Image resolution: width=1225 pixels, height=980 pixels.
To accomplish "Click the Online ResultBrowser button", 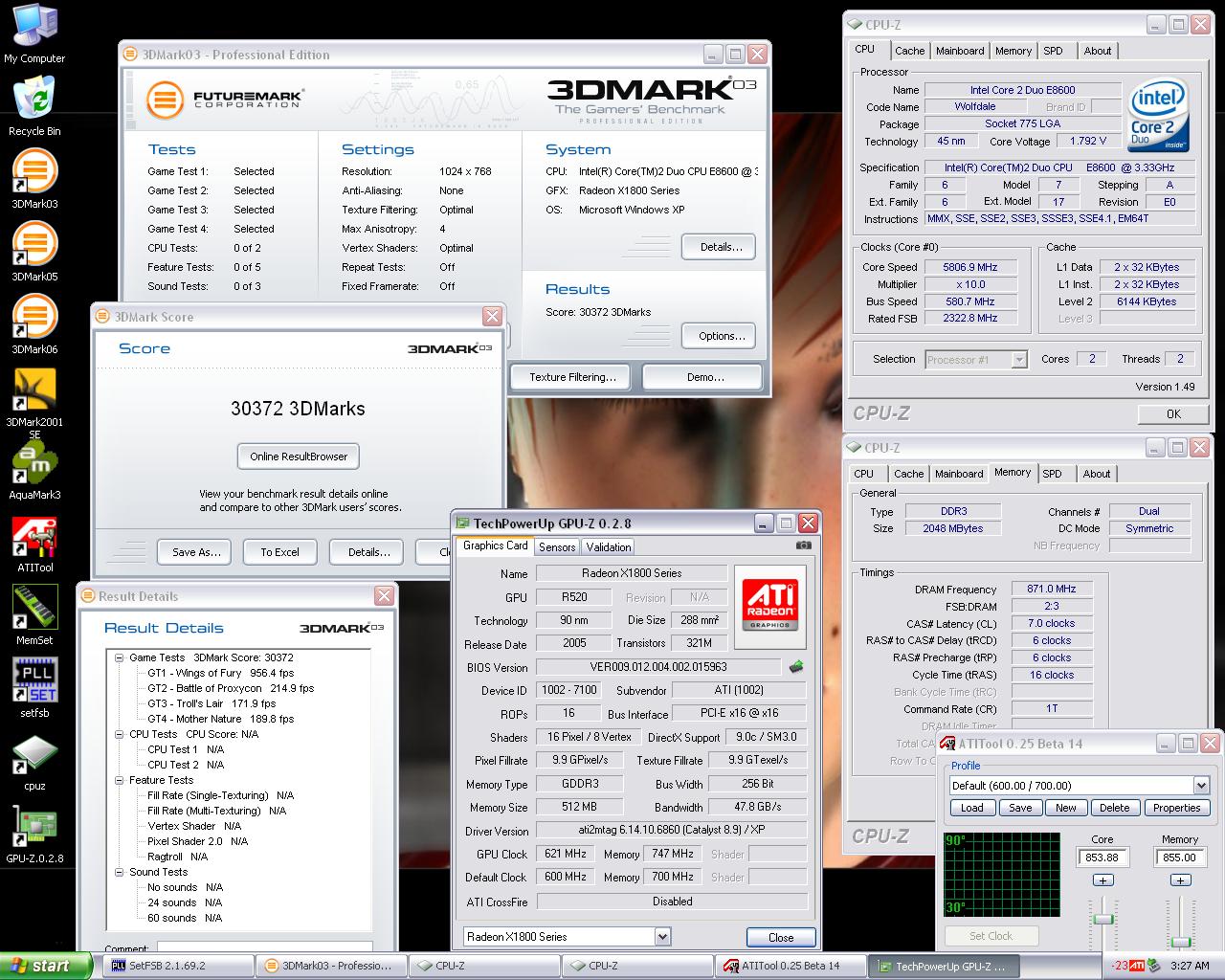I will [x=299, y=457].
